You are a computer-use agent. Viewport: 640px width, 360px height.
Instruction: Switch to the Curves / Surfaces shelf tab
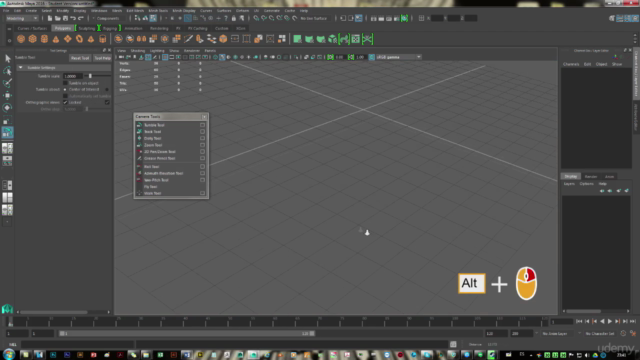[32, 28]
